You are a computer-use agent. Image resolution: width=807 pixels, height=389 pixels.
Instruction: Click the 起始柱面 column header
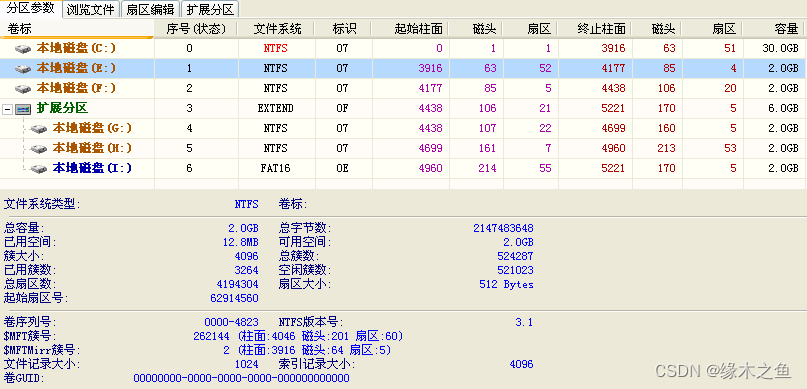coord(411,29)
